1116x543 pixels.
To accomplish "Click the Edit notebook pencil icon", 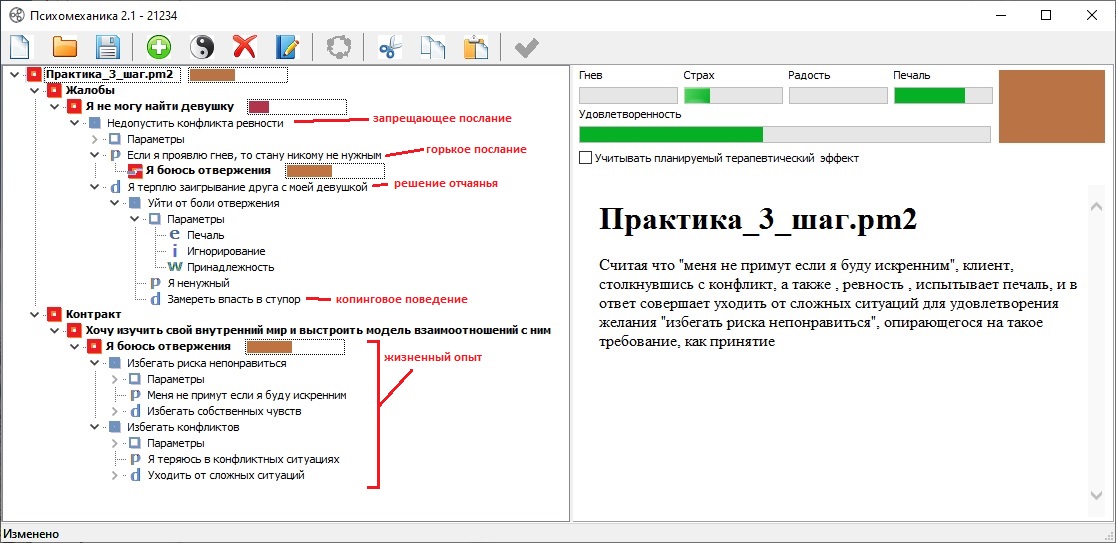I will point(288,46).
